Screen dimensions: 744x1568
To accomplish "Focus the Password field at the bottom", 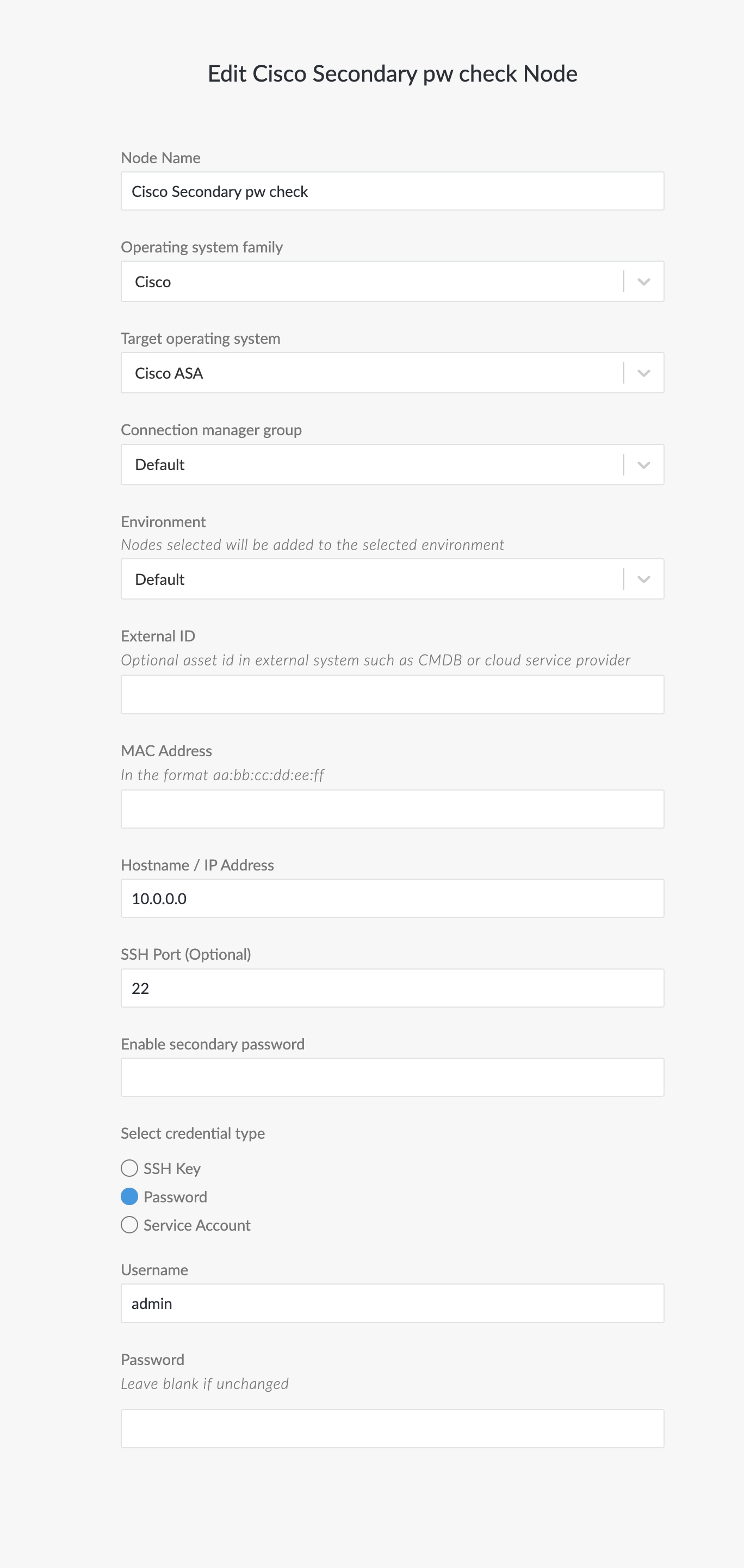I will tap(392, 1429).
